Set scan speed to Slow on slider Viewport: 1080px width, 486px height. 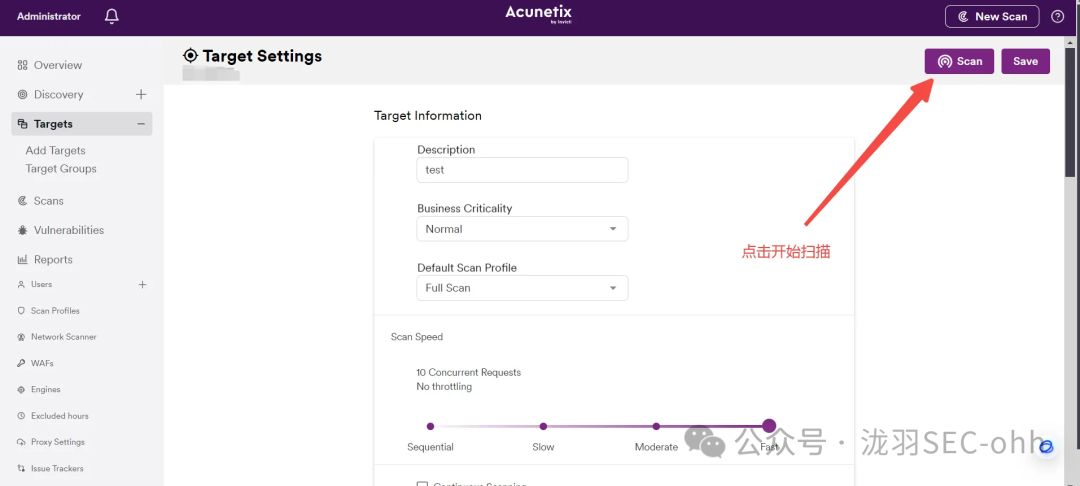tap(543, 426)
